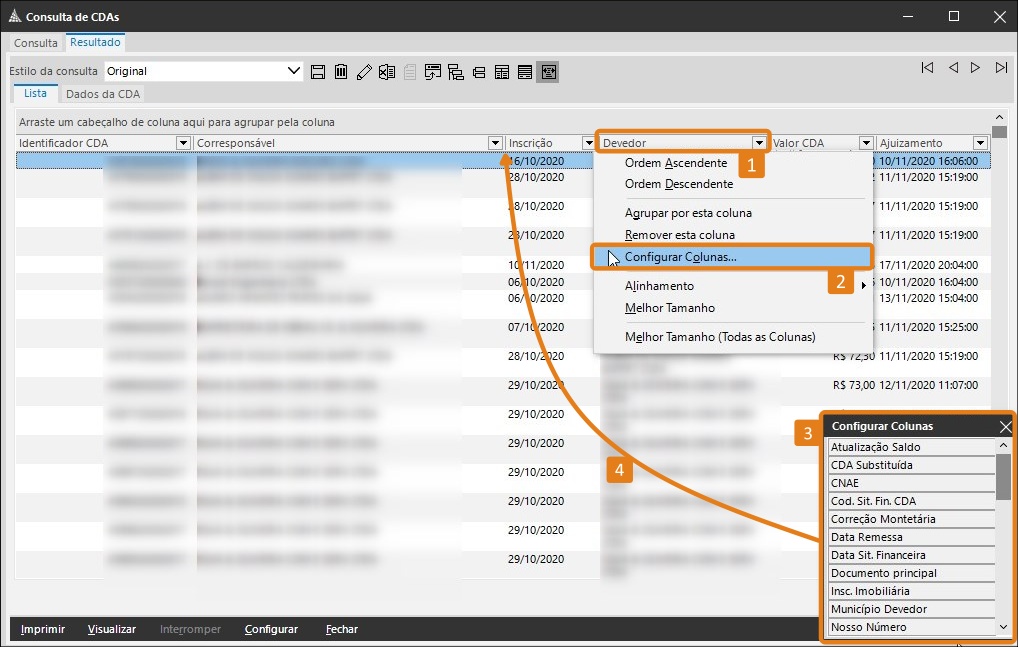The width and height of the screenshot is (1018, 647).
Task: Jump to last record arrow
Action: (x=1001, y=68)
